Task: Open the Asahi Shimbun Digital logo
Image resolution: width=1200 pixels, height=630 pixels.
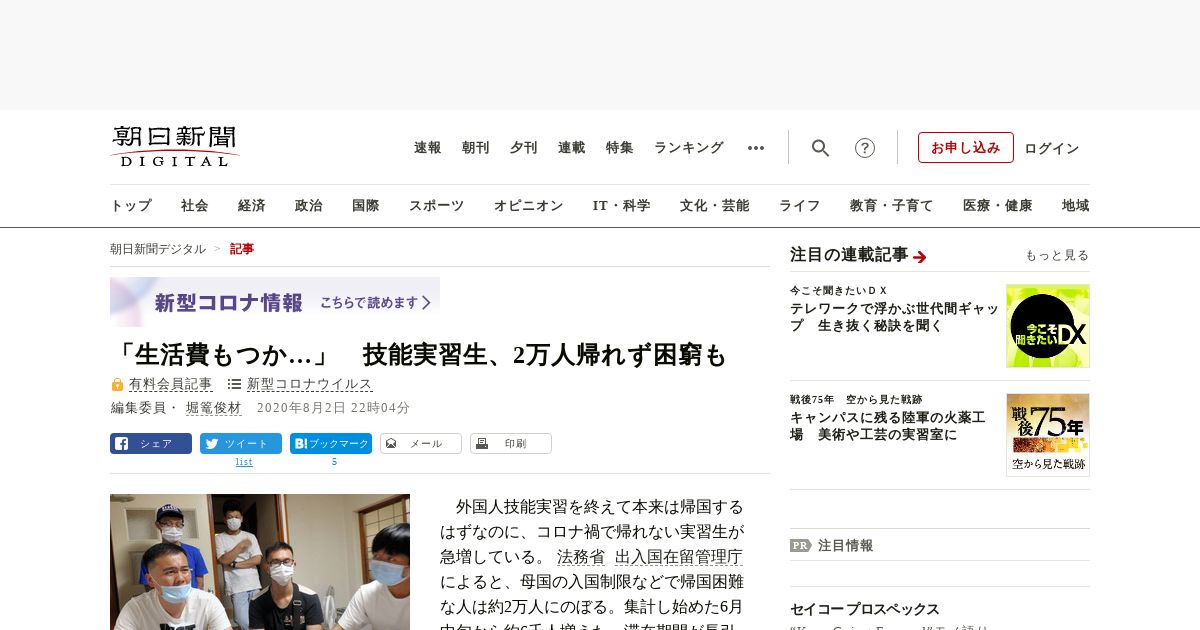Action: point(175,147)
